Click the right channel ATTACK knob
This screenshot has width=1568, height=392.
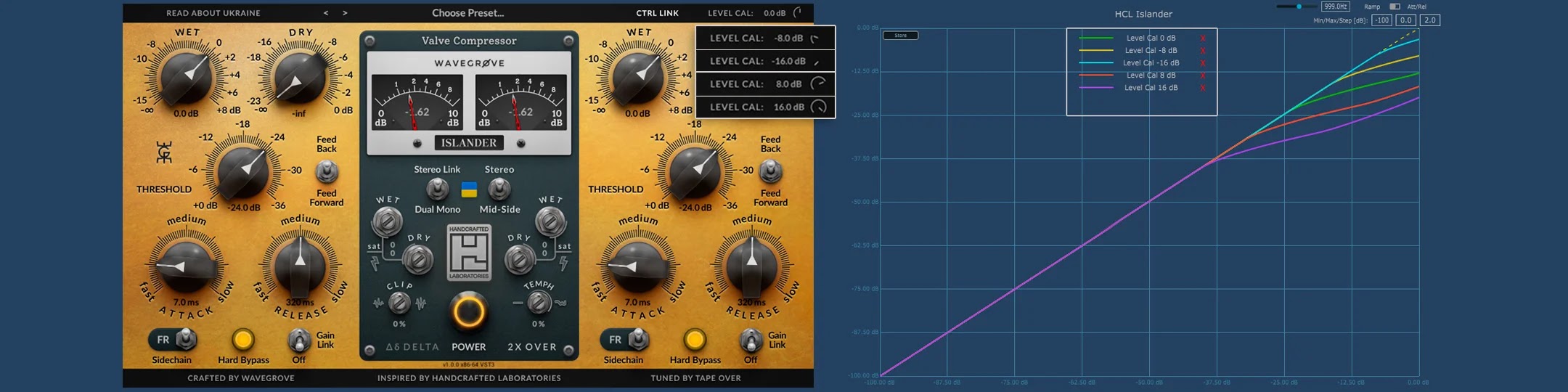pos(637,266)
